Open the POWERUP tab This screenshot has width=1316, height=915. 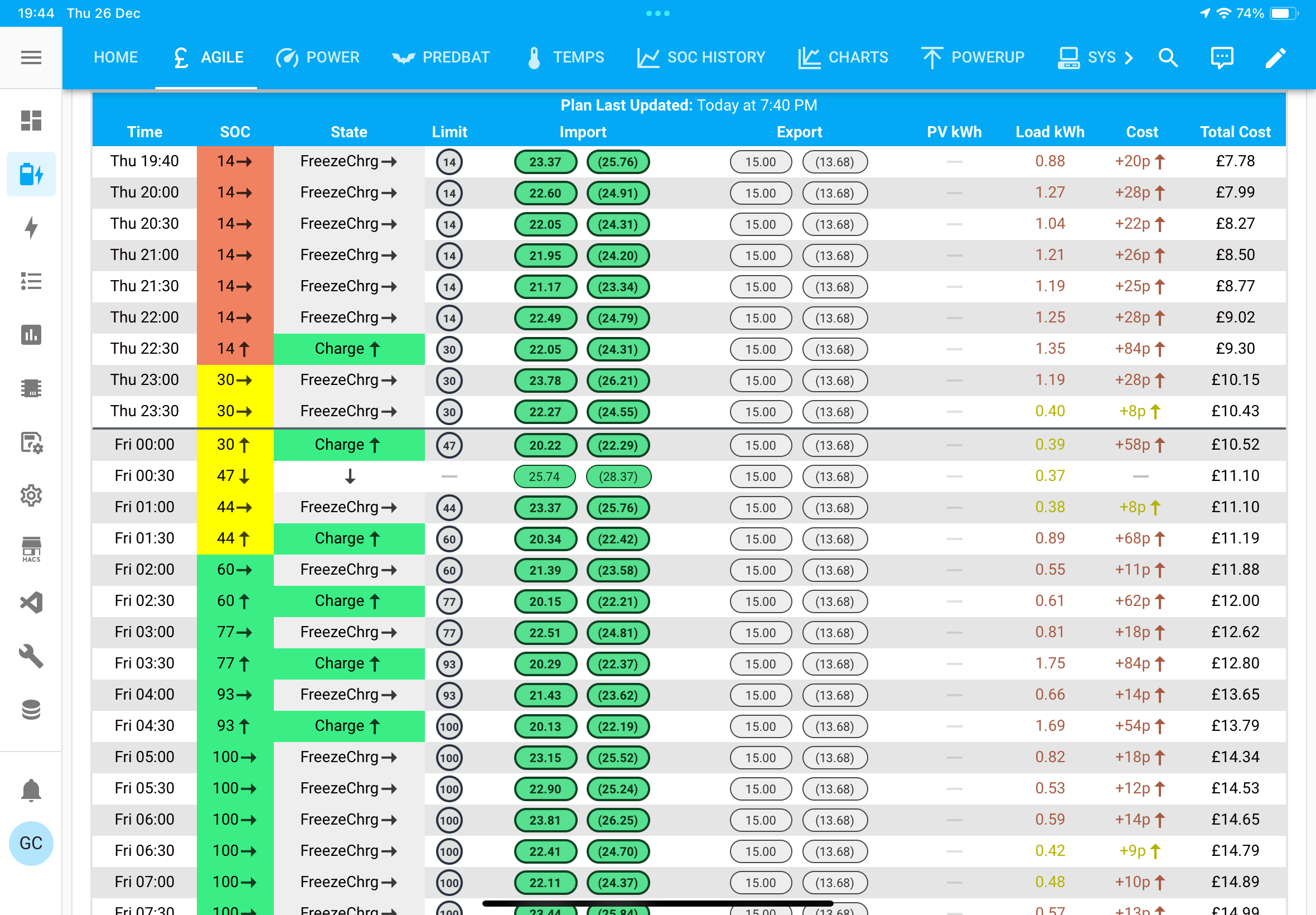click(x=973, y=57)
